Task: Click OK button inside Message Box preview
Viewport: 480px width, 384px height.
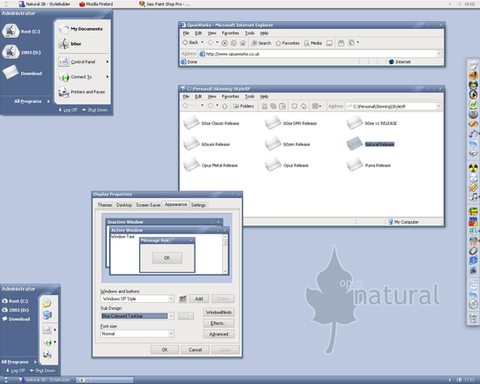Action: [x=167, y=258]
